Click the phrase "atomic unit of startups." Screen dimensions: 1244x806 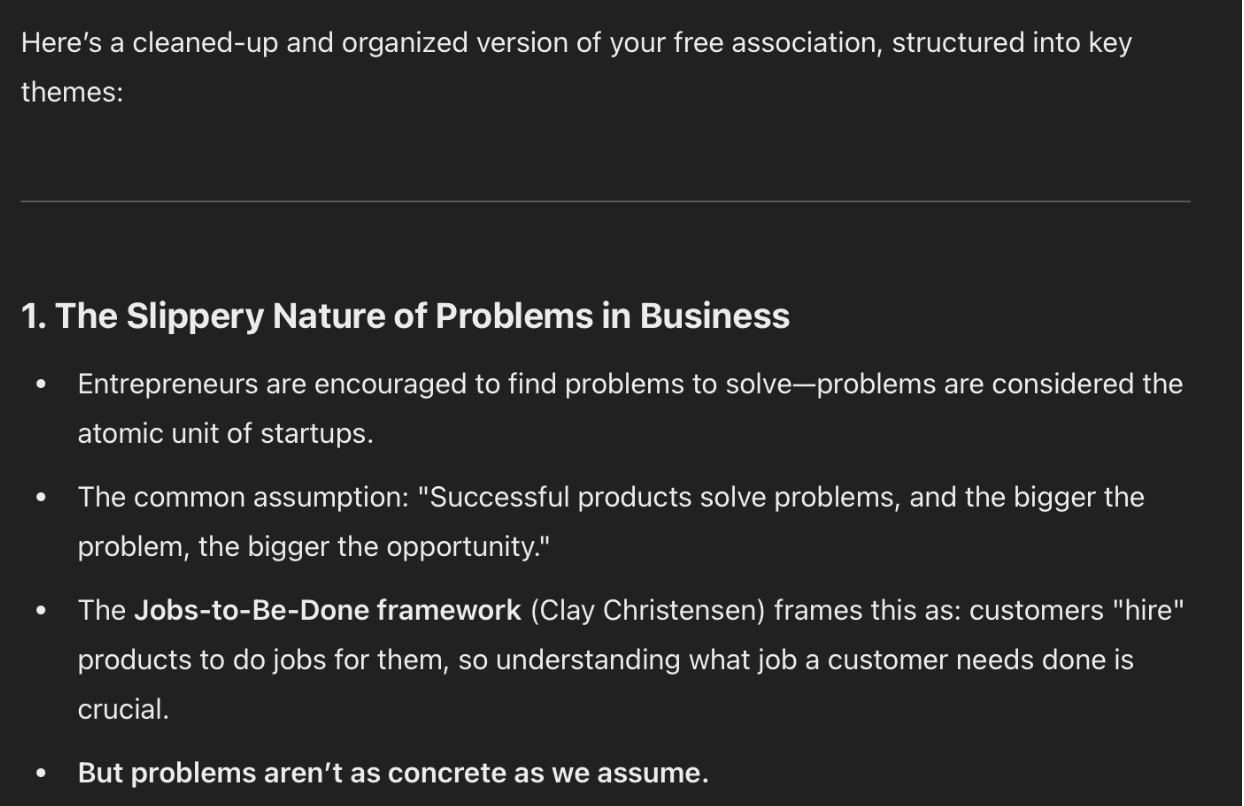click(x=225, y=435)
